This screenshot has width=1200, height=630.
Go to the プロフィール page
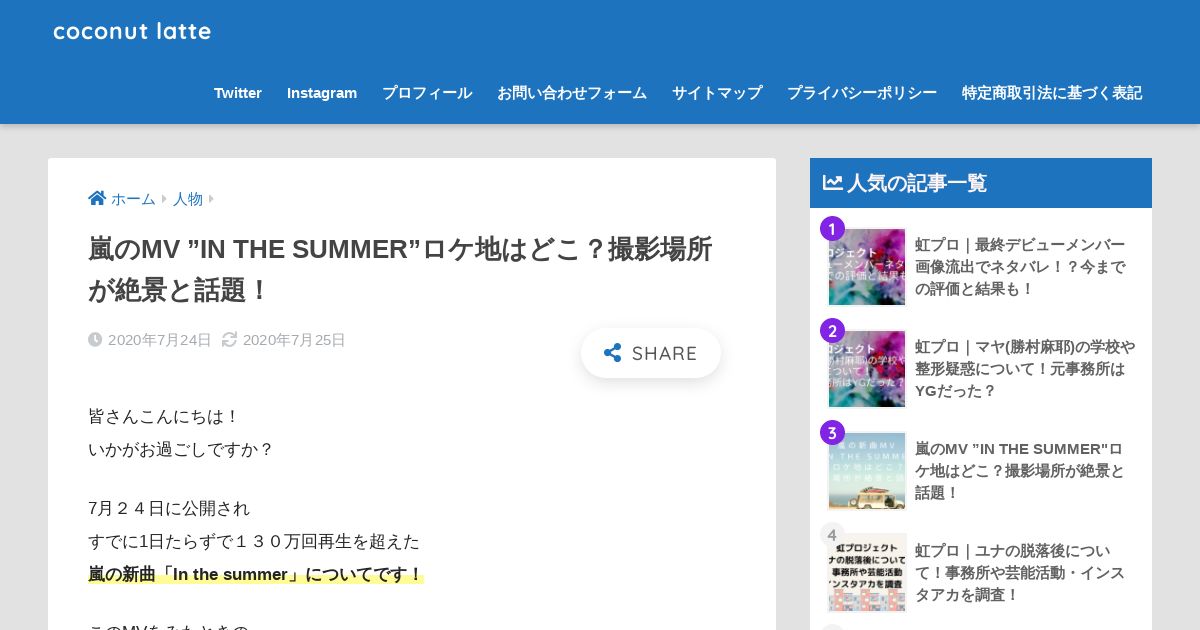coord(427,93)
